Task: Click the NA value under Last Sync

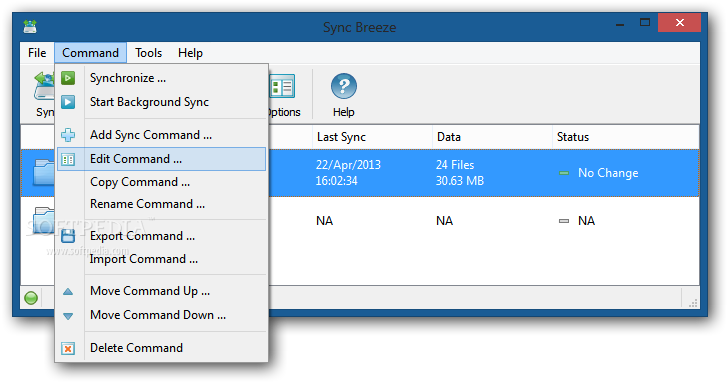Action: coord(325,221)
